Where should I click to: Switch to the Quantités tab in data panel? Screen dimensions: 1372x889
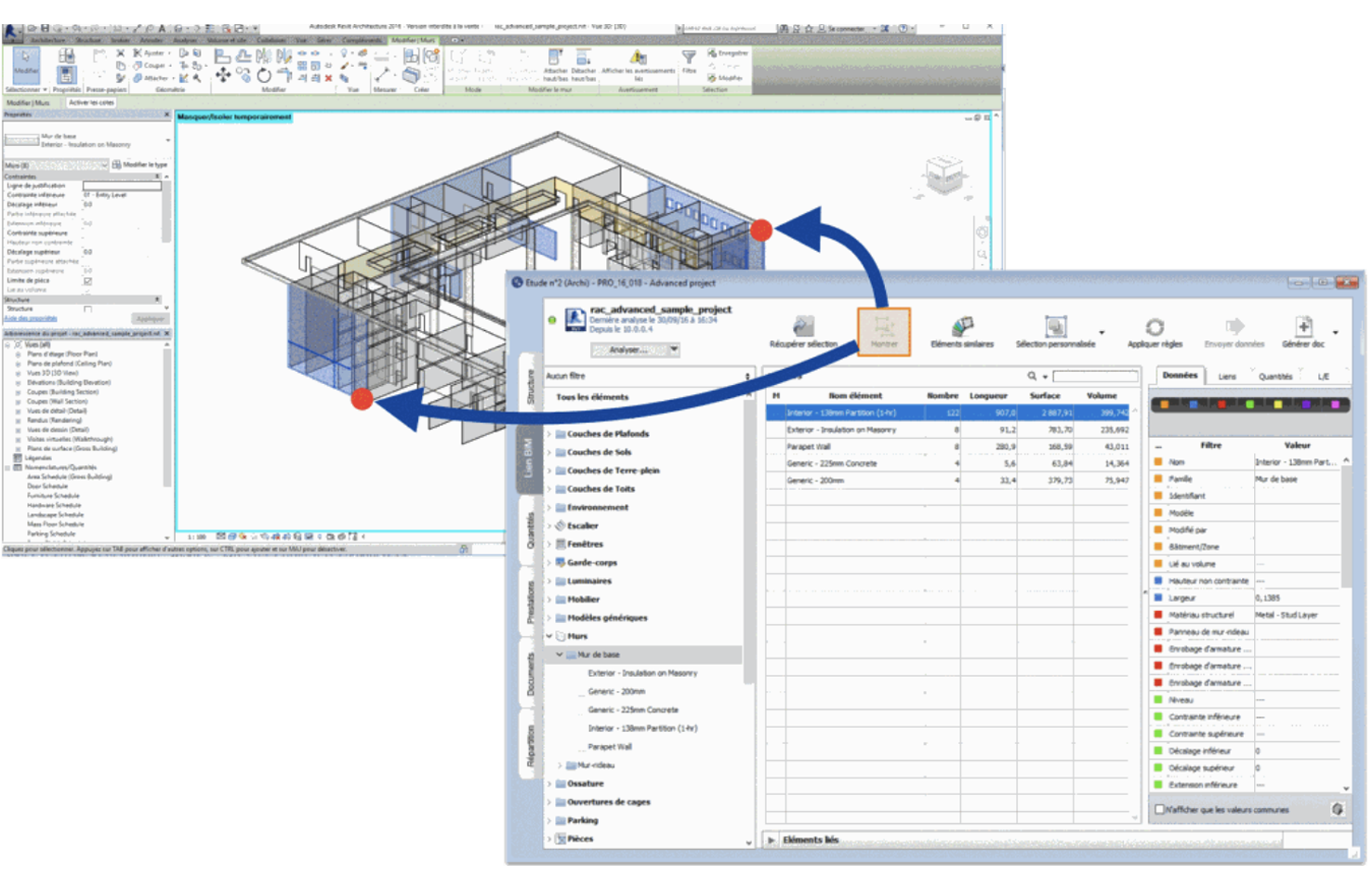coord(1275,377)
